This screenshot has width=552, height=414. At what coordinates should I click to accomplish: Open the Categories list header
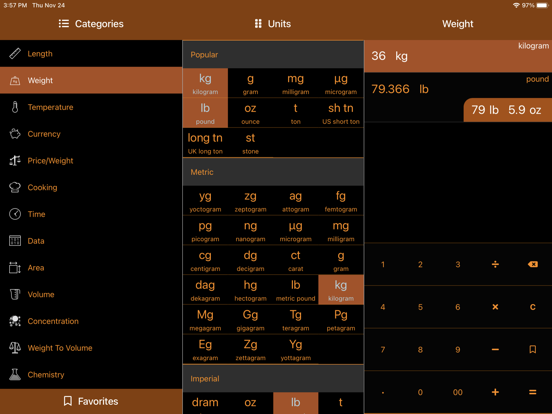(91, 24)
